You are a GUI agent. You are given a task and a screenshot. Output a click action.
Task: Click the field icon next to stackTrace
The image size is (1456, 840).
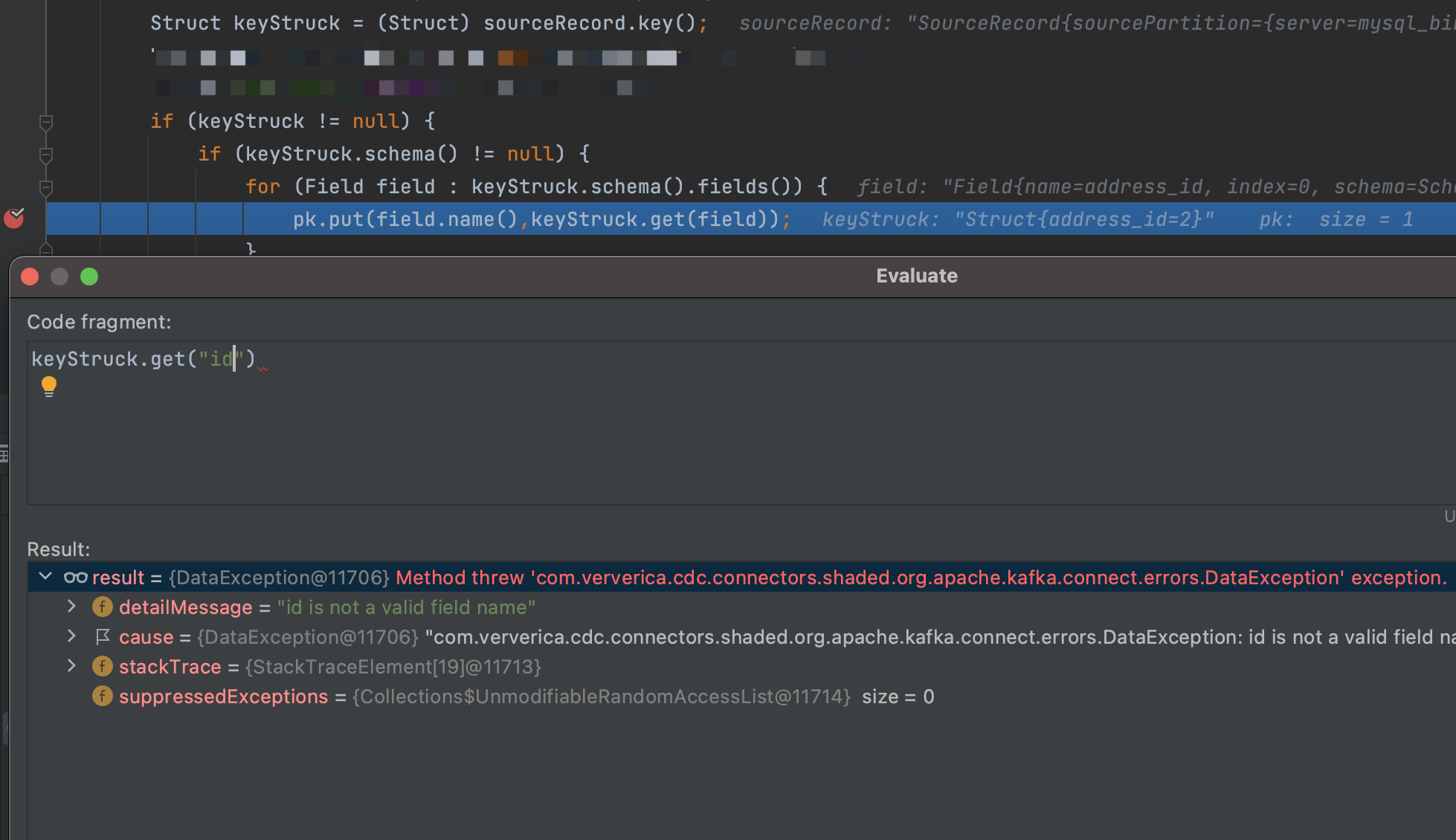(103, 666)
